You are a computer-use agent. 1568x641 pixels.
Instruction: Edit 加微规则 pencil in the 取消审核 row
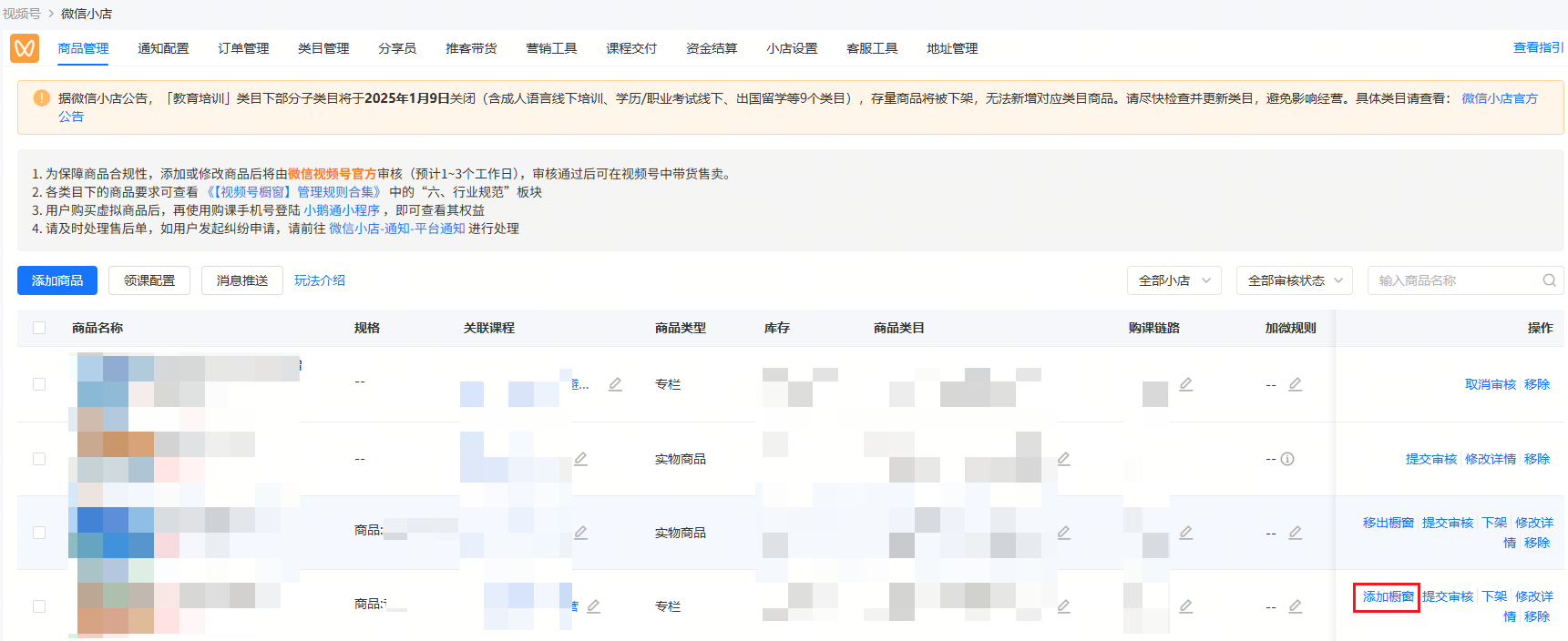point(1295,384)
